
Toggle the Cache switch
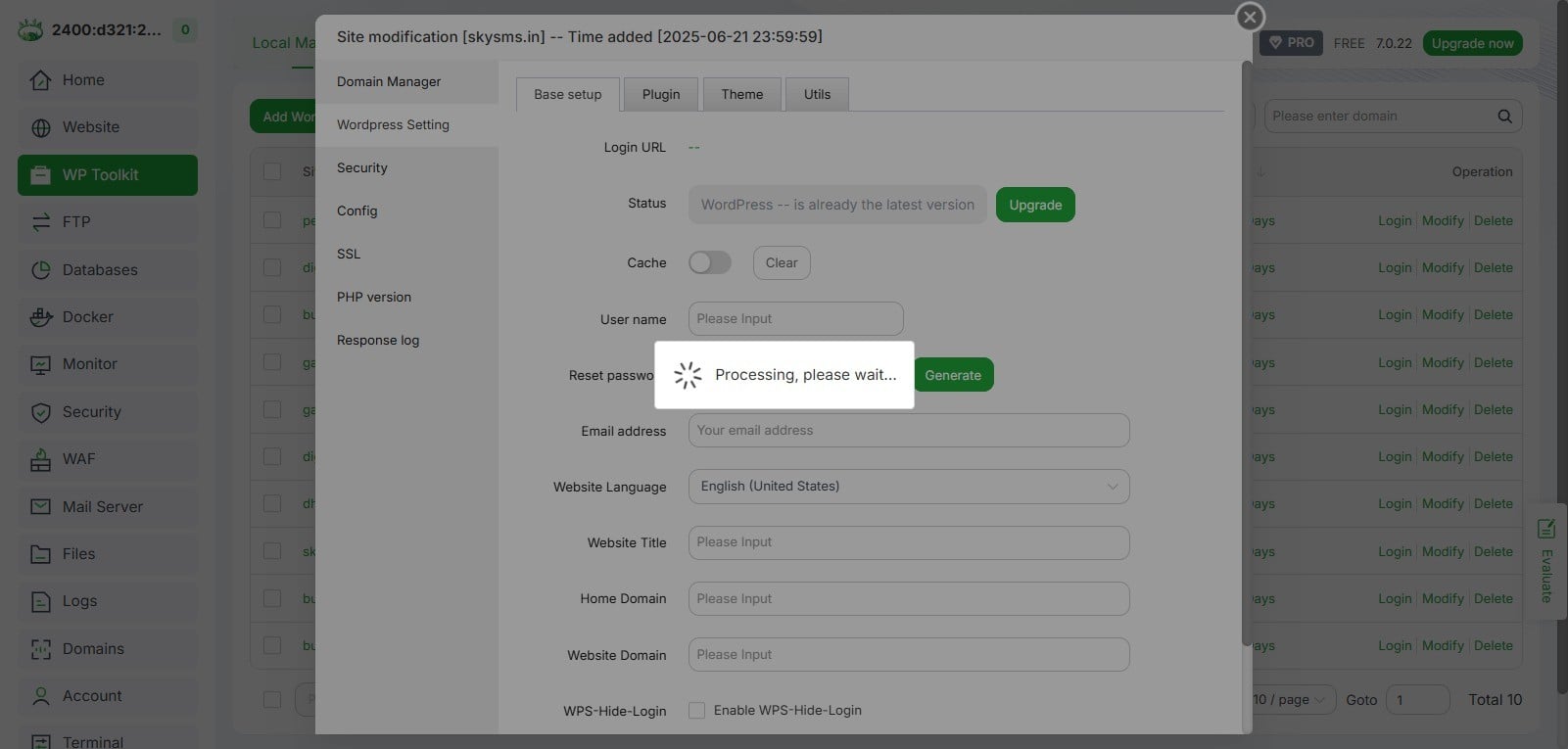click(709, 262)
